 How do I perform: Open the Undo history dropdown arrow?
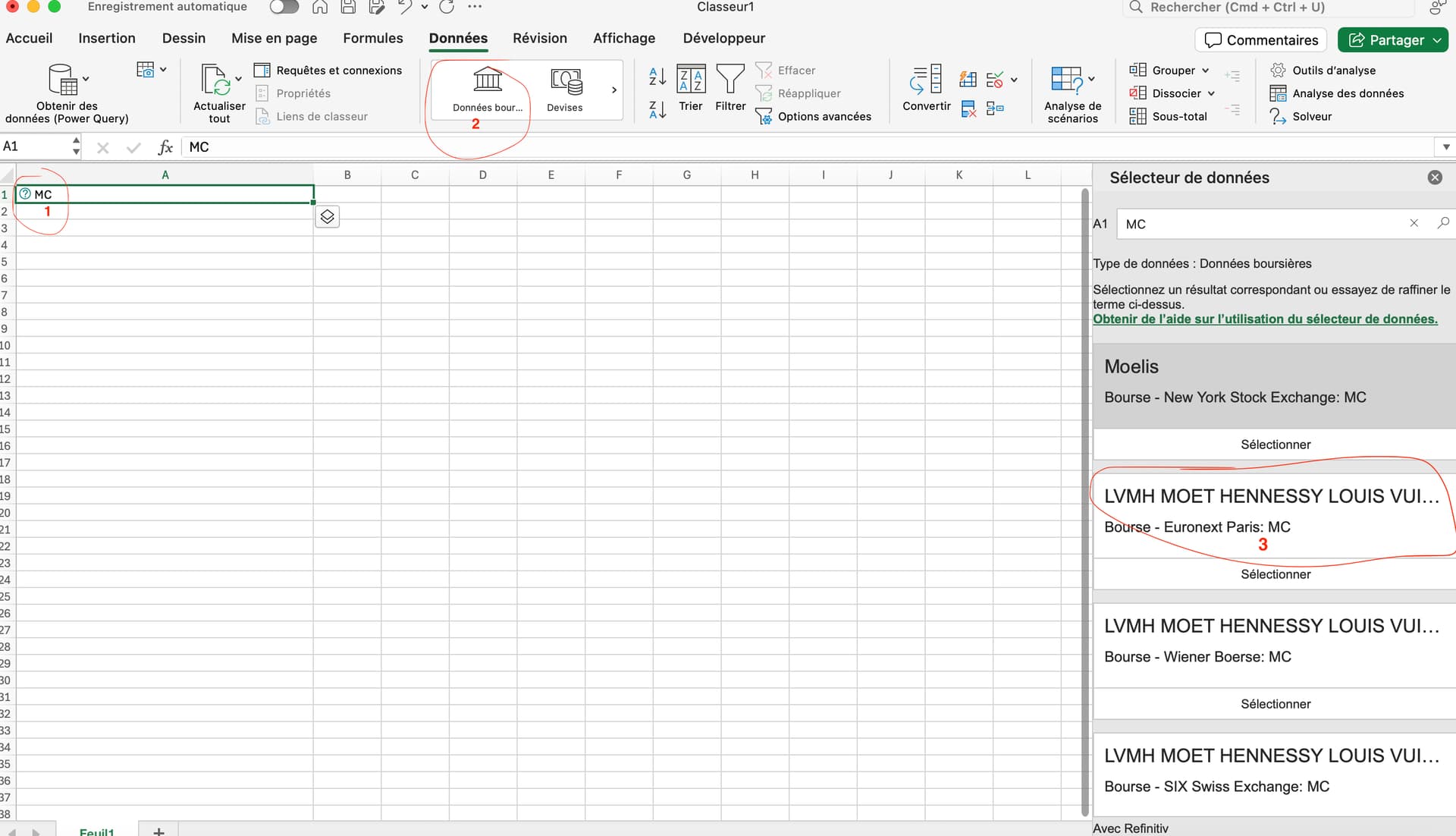click(424, 7)
